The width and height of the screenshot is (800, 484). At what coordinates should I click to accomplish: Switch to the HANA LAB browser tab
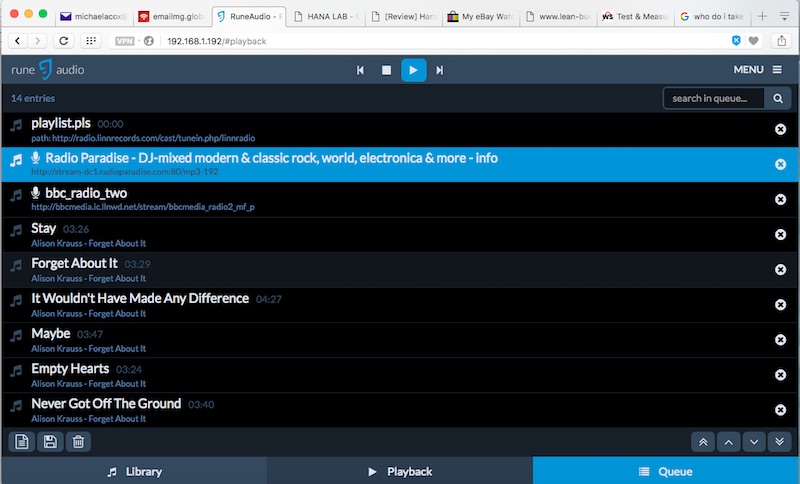coord(327,16)
